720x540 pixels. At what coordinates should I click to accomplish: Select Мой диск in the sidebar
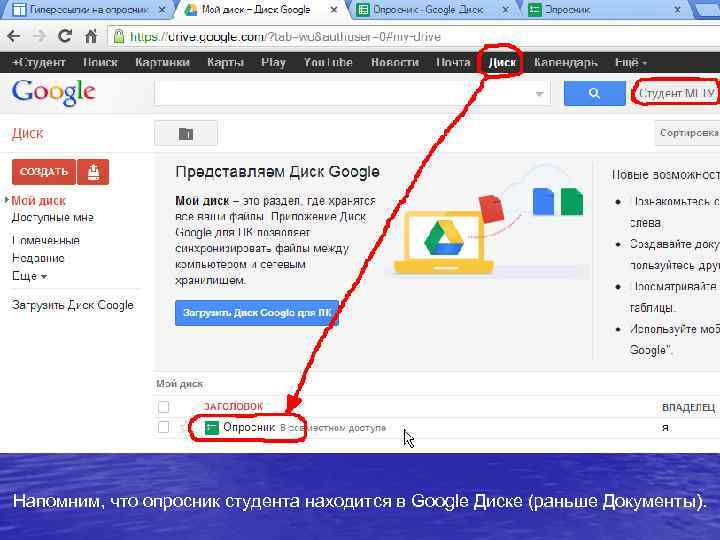(39, 201)
